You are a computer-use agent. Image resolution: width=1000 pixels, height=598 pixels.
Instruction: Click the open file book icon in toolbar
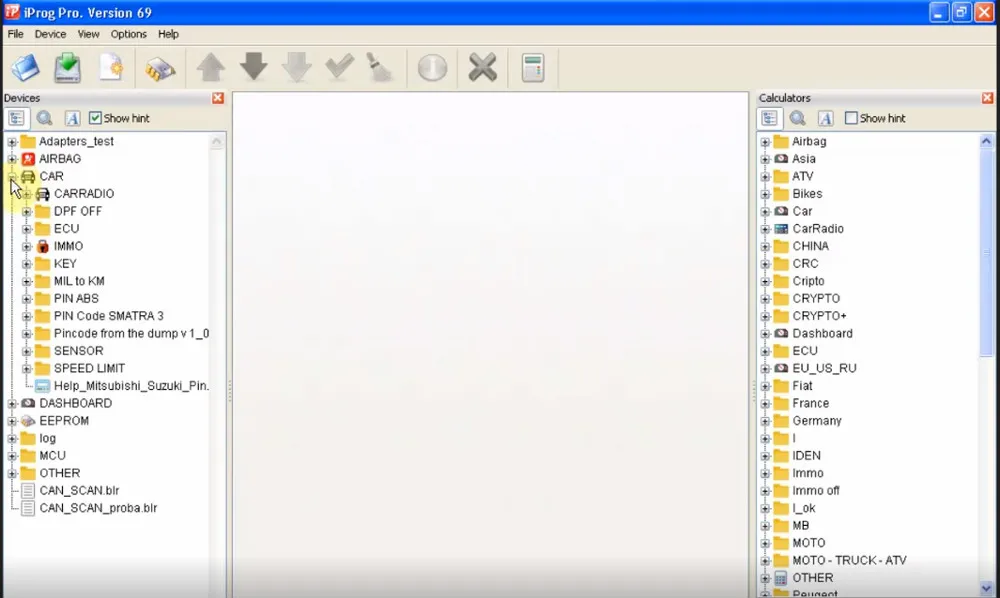26,68
